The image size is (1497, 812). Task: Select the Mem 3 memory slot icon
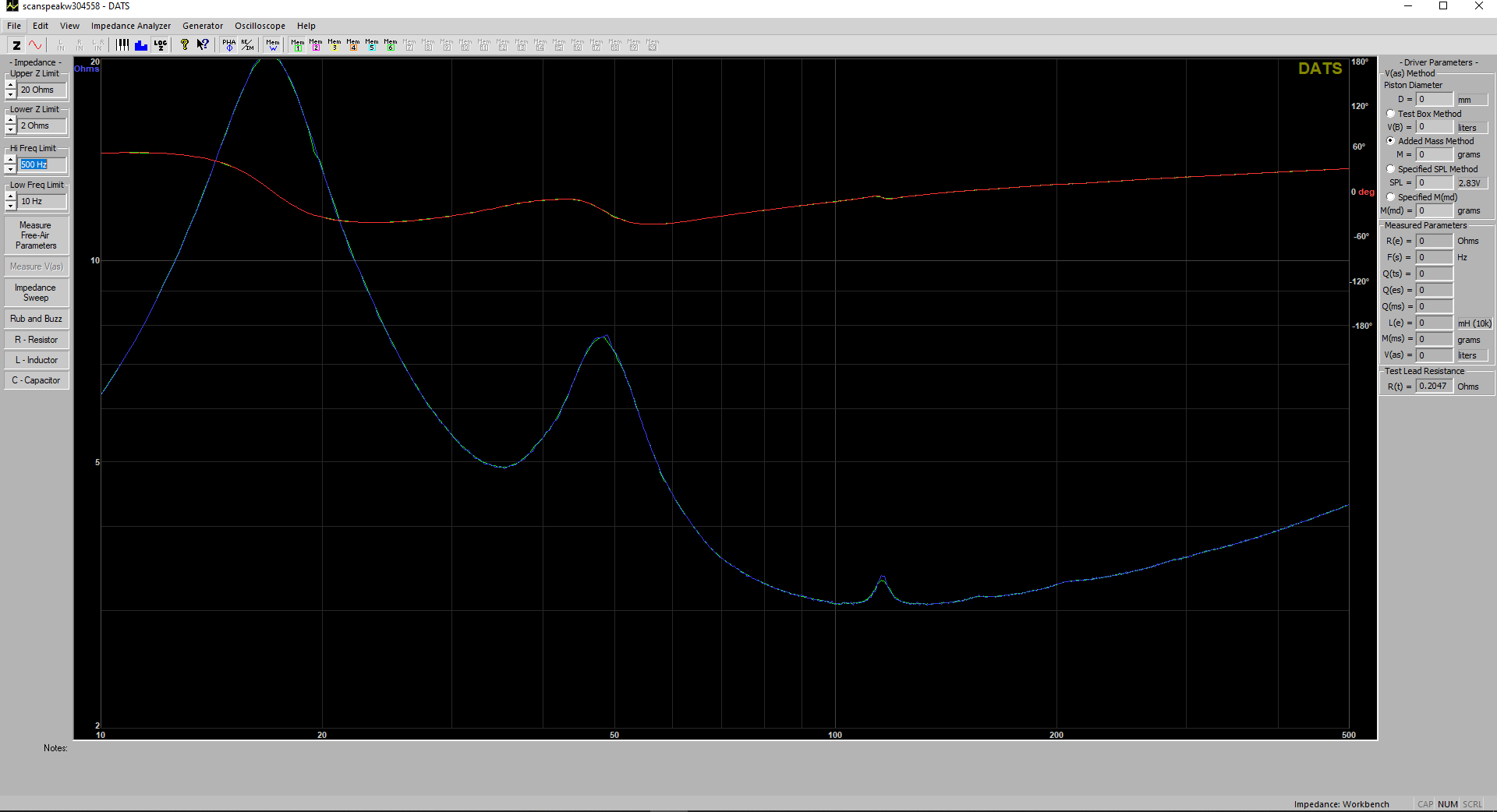(334, 45)
